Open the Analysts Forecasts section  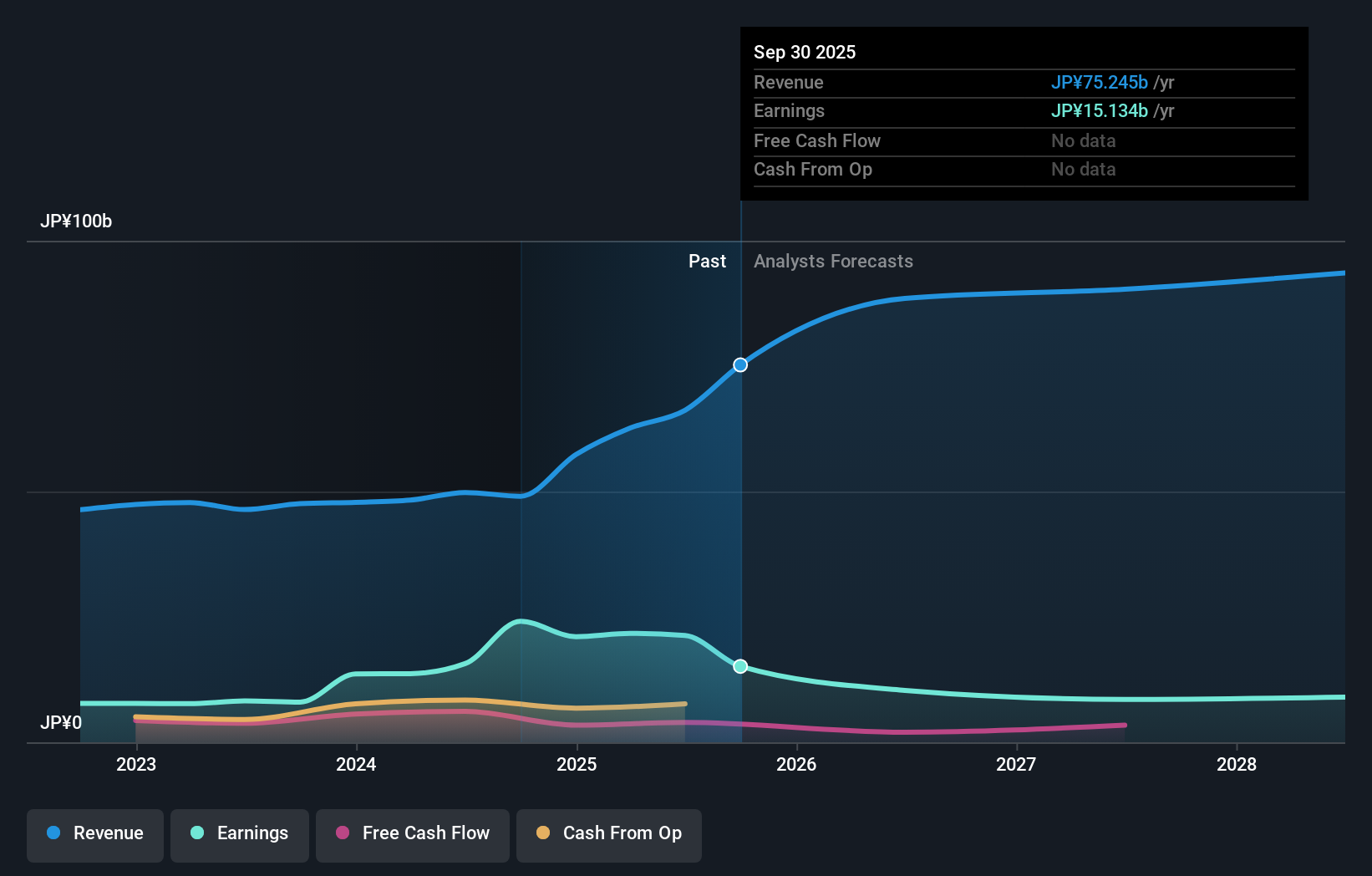click(x=832, y=261)
